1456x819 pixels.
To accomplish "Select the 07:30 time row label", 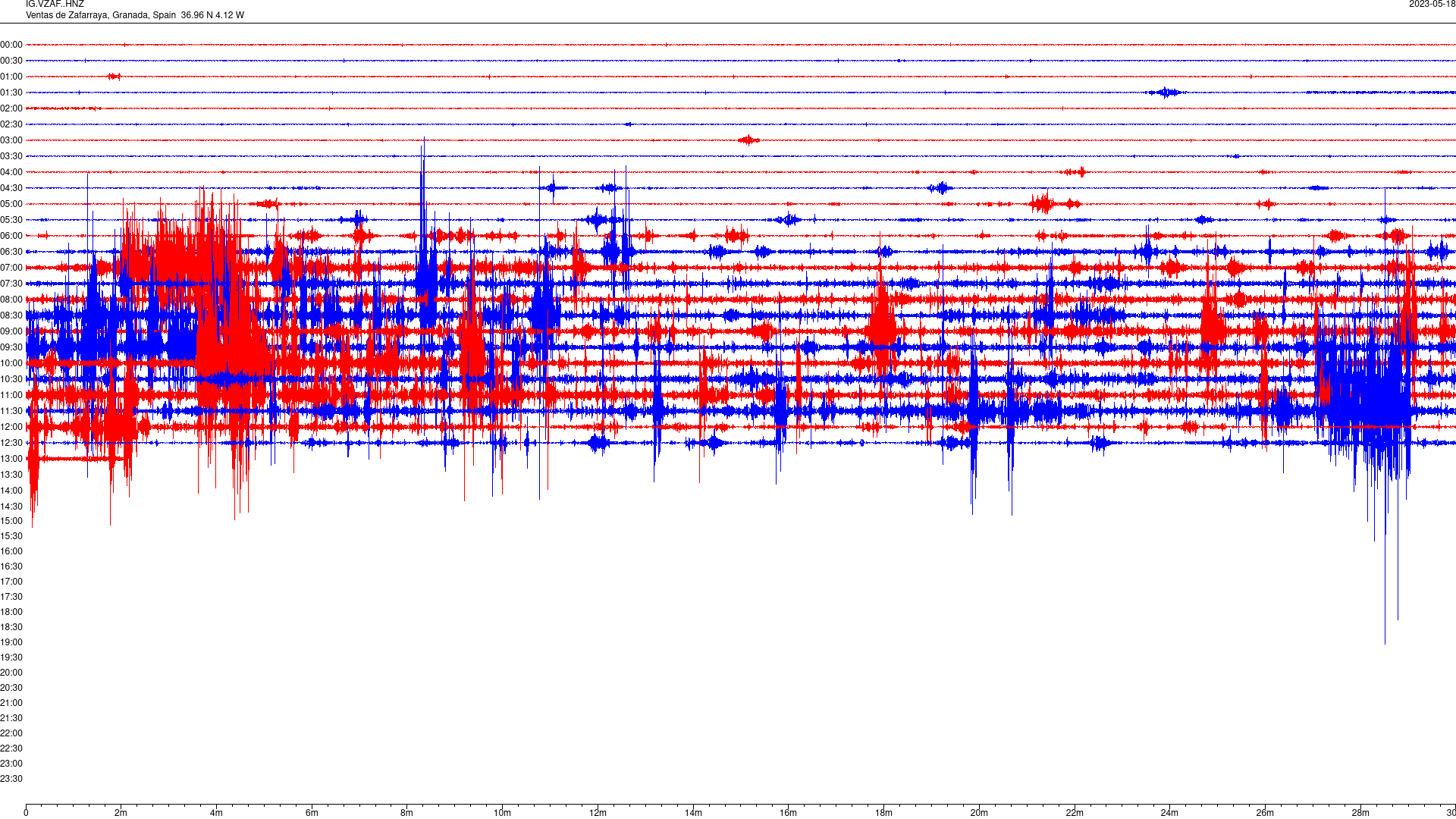I will pos(11,284).
